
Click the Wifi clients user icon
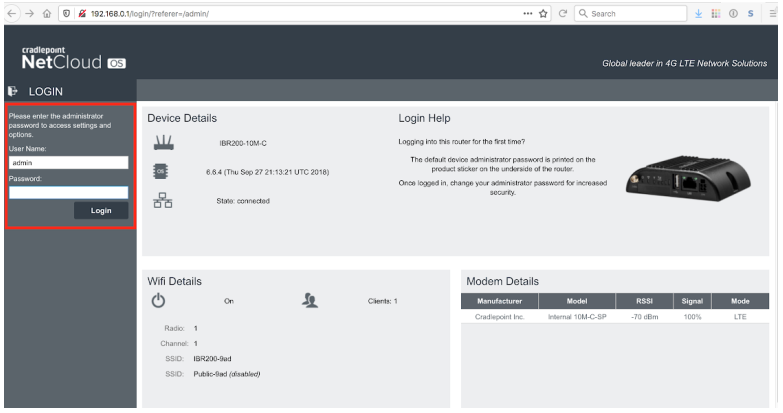pos(311,300)
